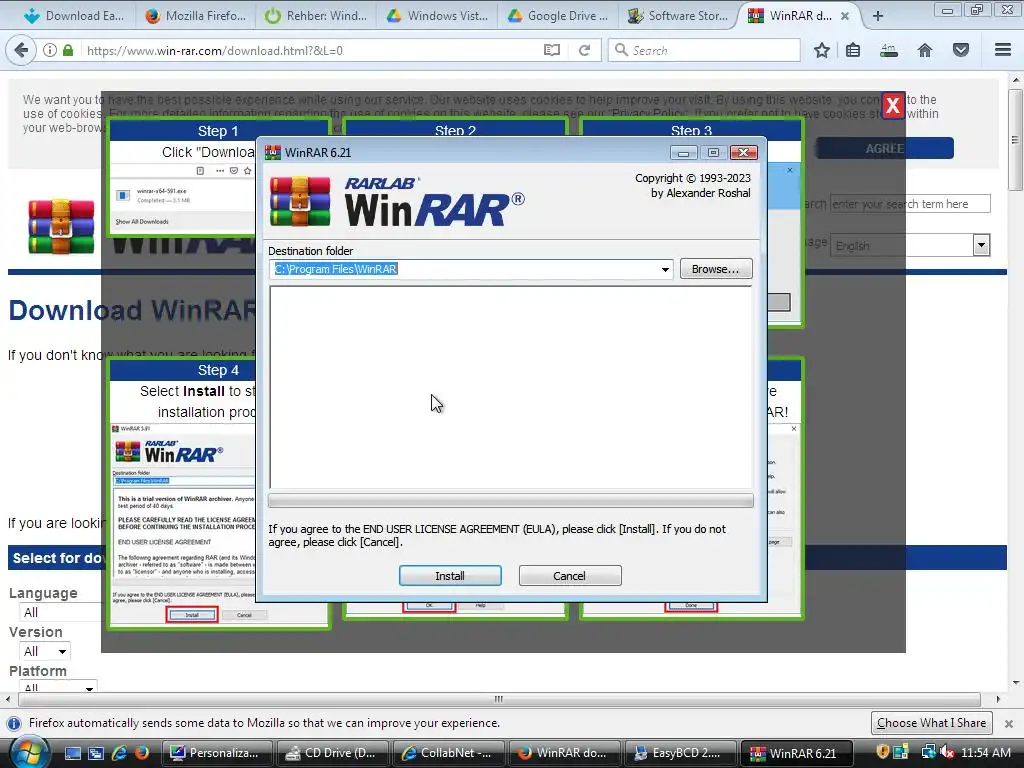
Task: Click the system clock showing 11:54 AM
Action: [x=985, y=753]
